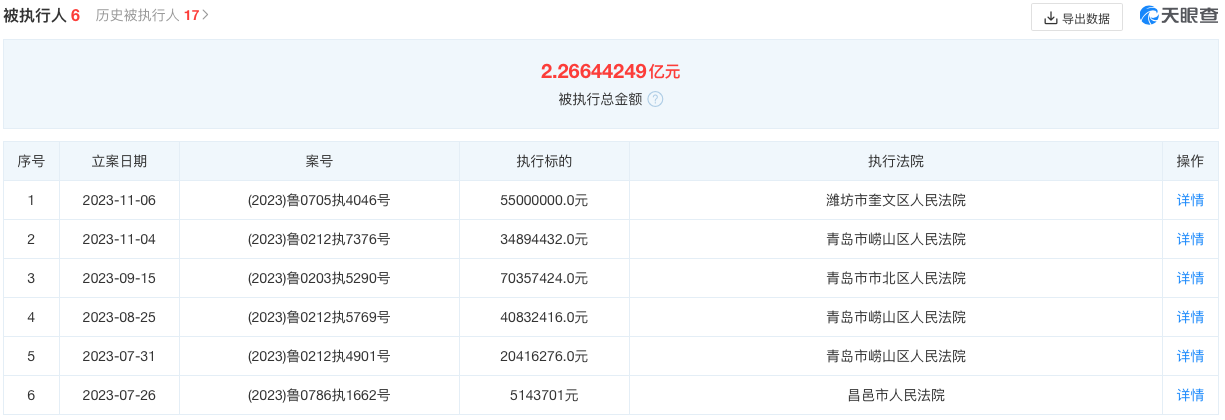Click the total amount 2.26644249亿元
Screen dimensions: 1225x420
click(610, 71)
